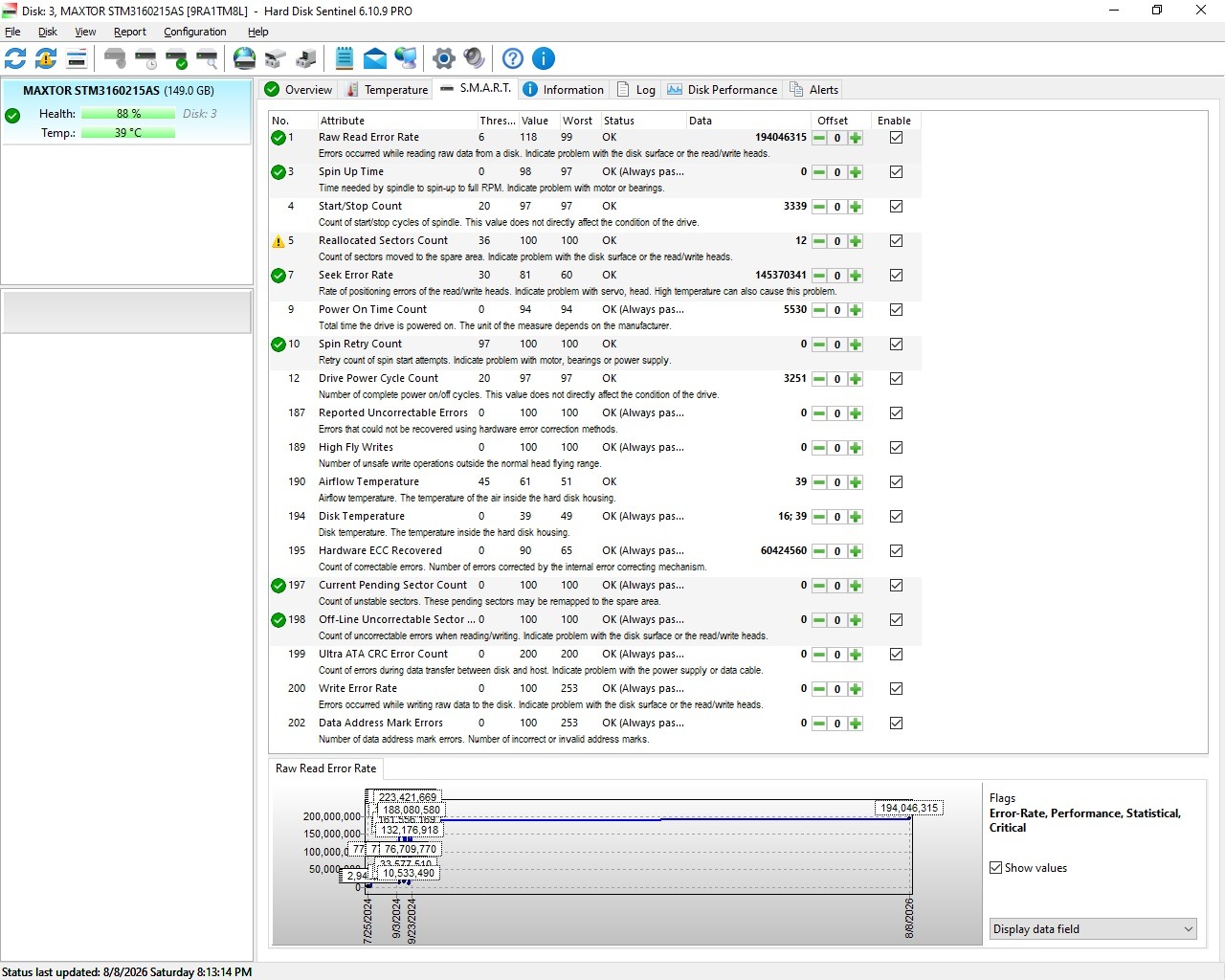This screenshot has height=980, width=1225.
Task: Toggle Enable checkbox for Airflow Temperature
Action: 896,482
